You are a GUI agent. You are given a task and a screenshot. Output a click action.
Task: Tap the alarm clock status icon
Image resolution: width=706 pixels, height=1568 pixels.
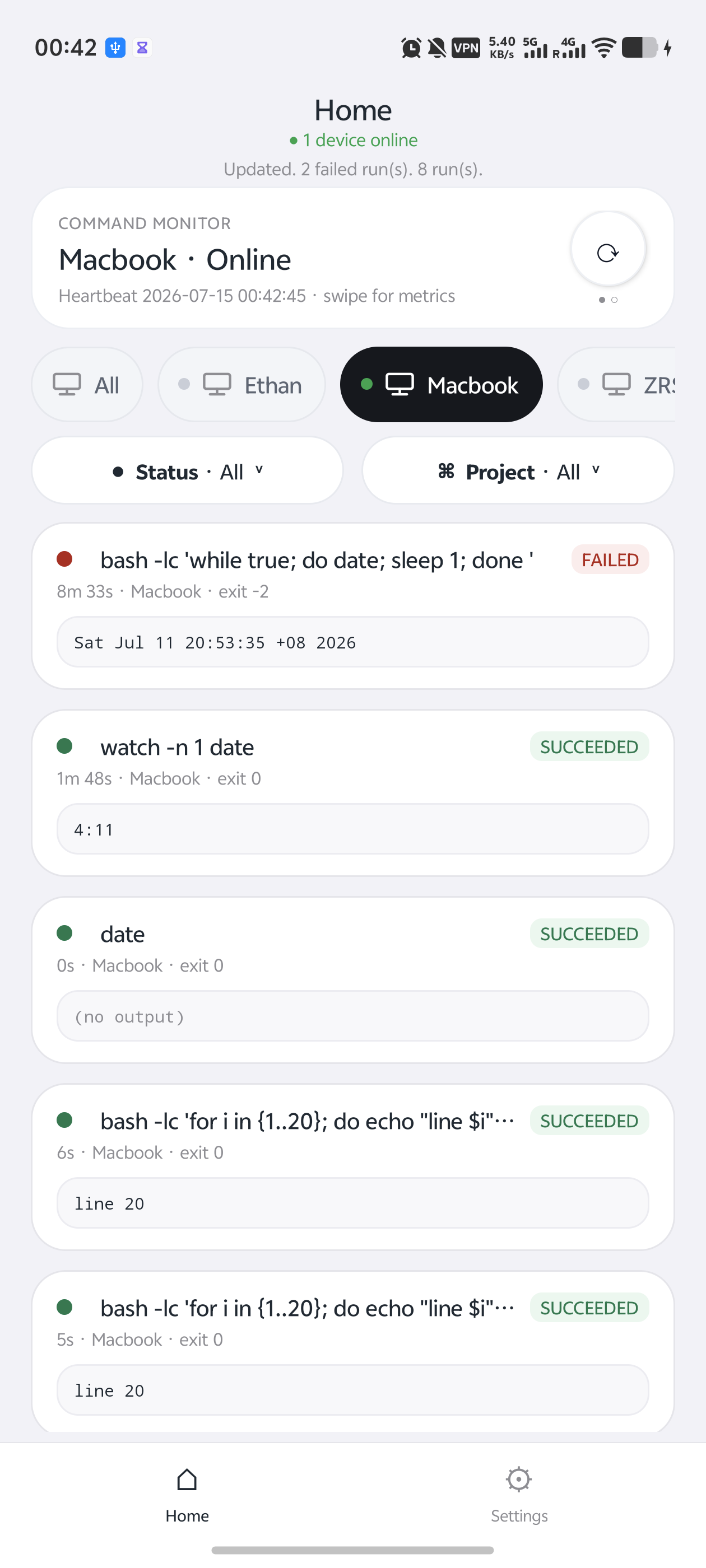click(411, 48)
